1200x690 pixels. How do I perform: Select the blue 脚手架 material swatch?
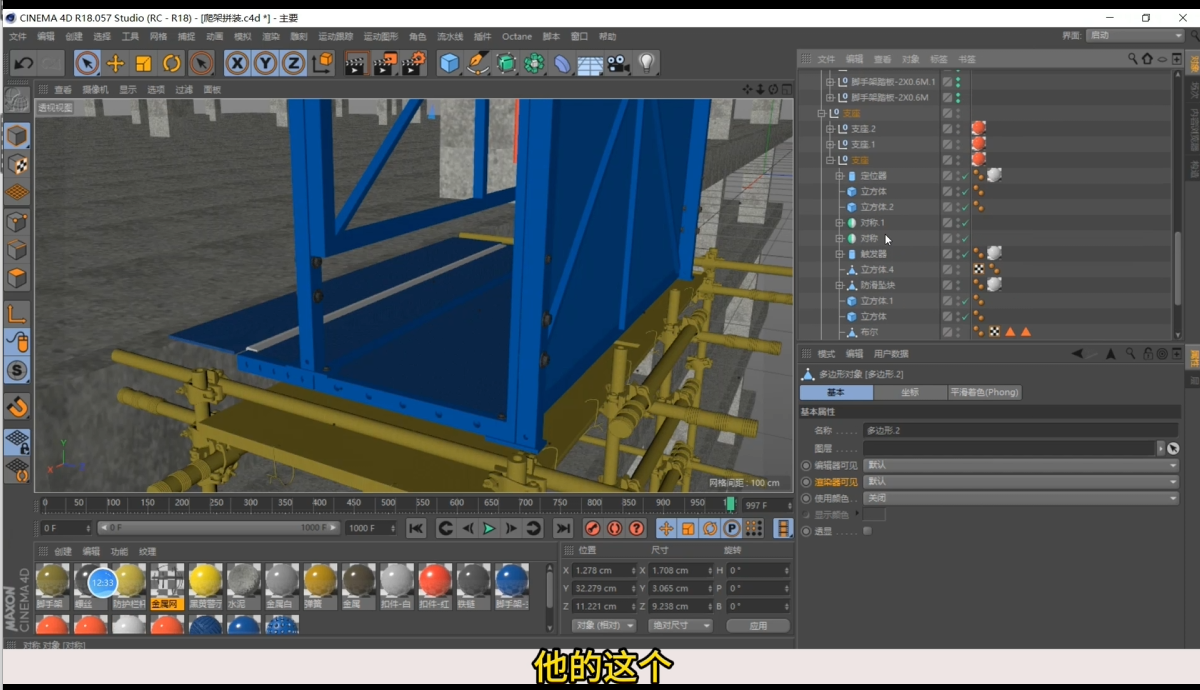point(512,581)
